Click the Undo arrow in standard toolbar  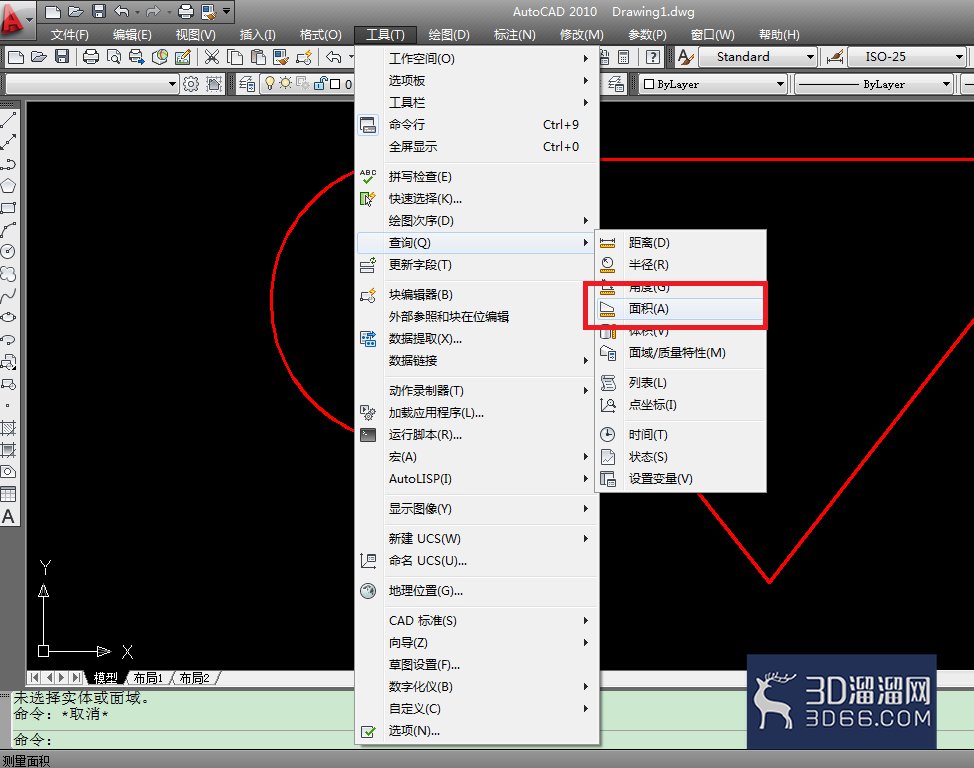pos(334,57)
